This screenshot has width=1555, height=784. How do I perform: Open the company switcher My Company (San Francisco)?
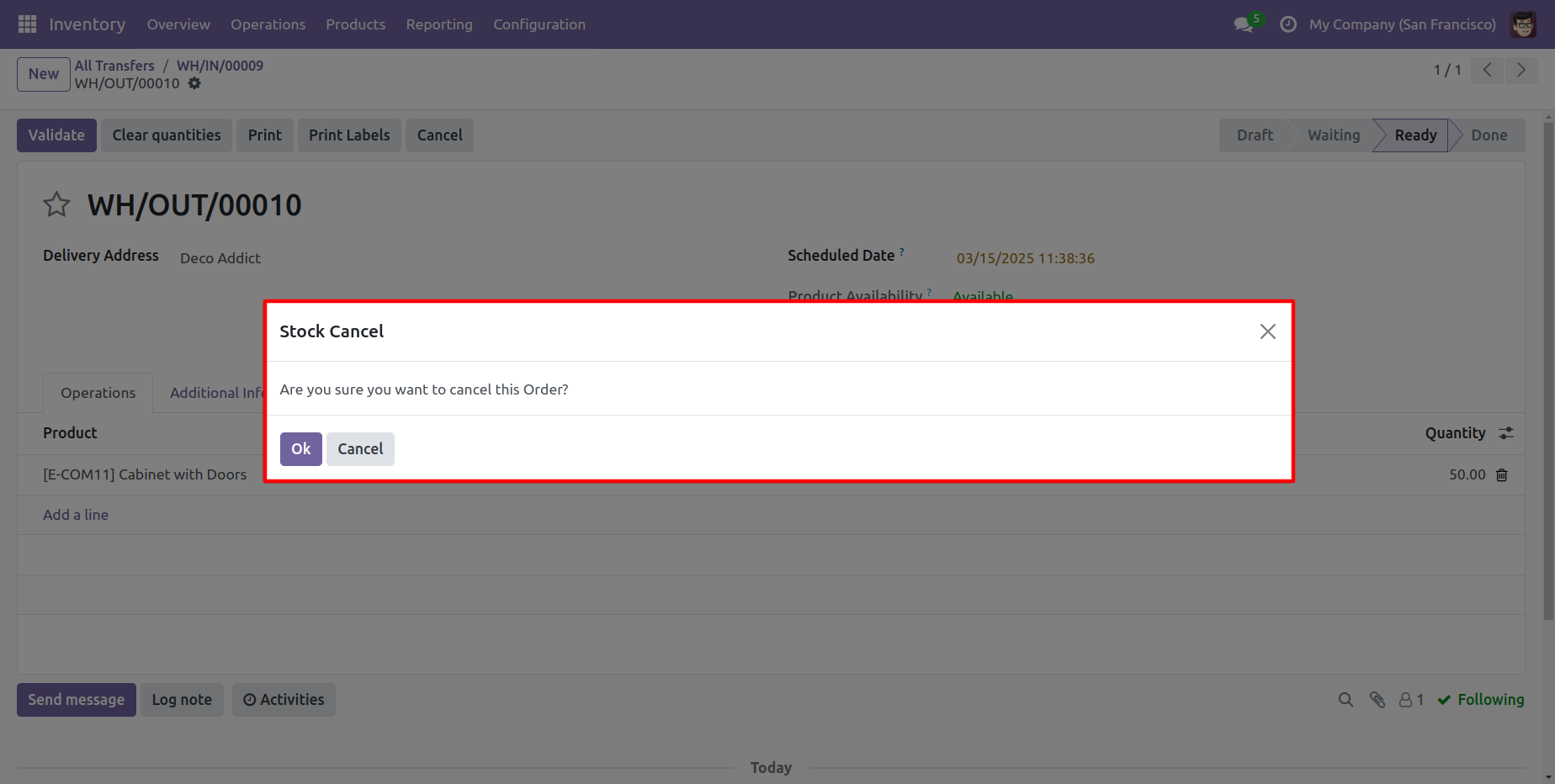[x=1403, y=24]
